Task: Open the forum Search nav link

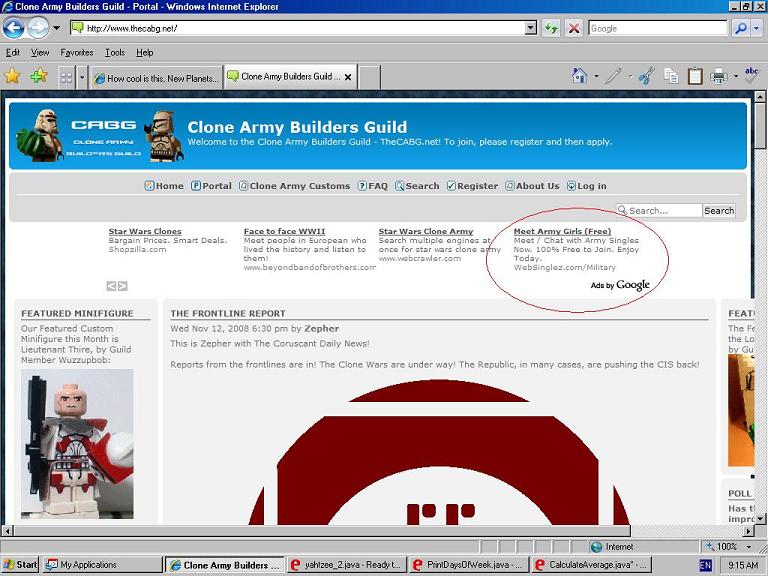Action: tap(417, 186)
